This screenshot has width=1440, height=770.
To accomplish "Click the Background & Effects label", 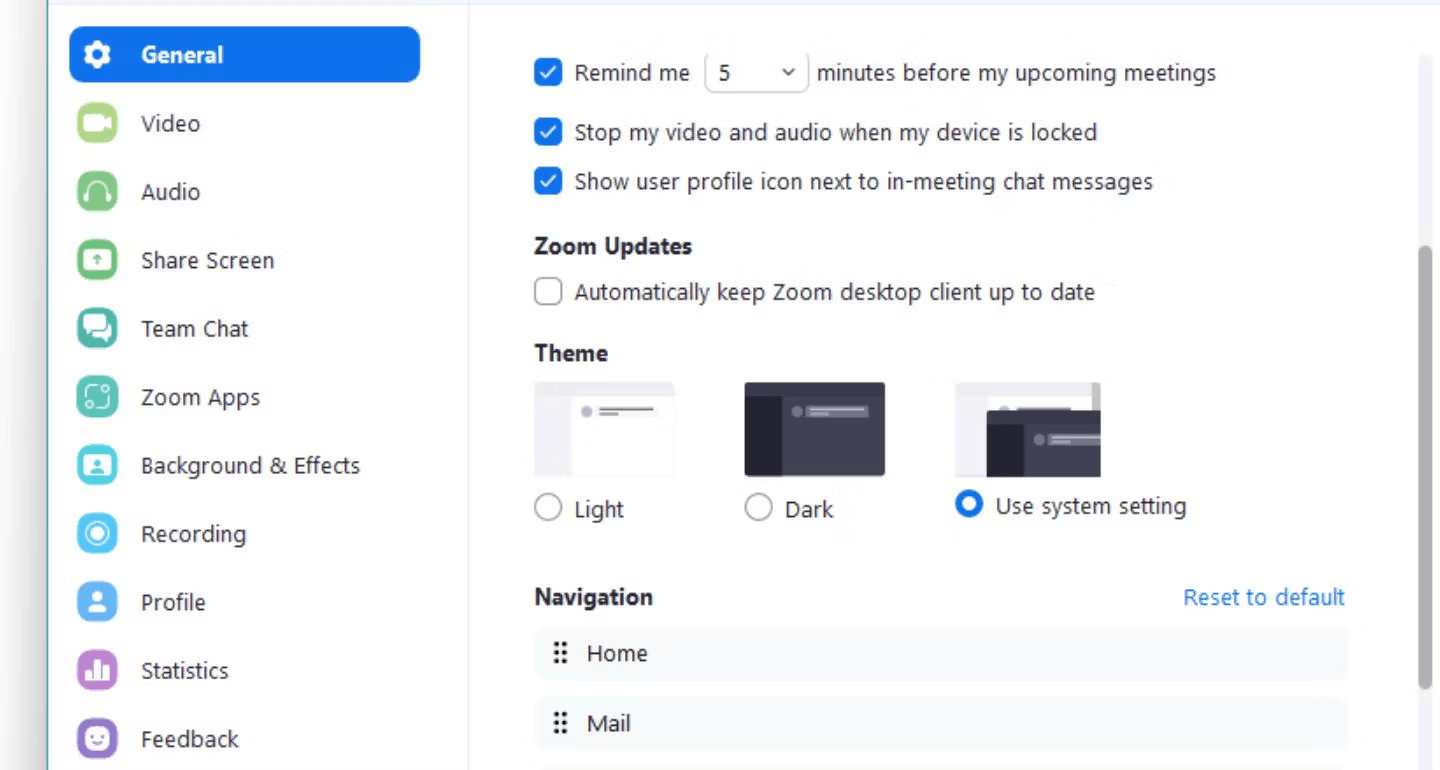I will (x=250, y=466).
